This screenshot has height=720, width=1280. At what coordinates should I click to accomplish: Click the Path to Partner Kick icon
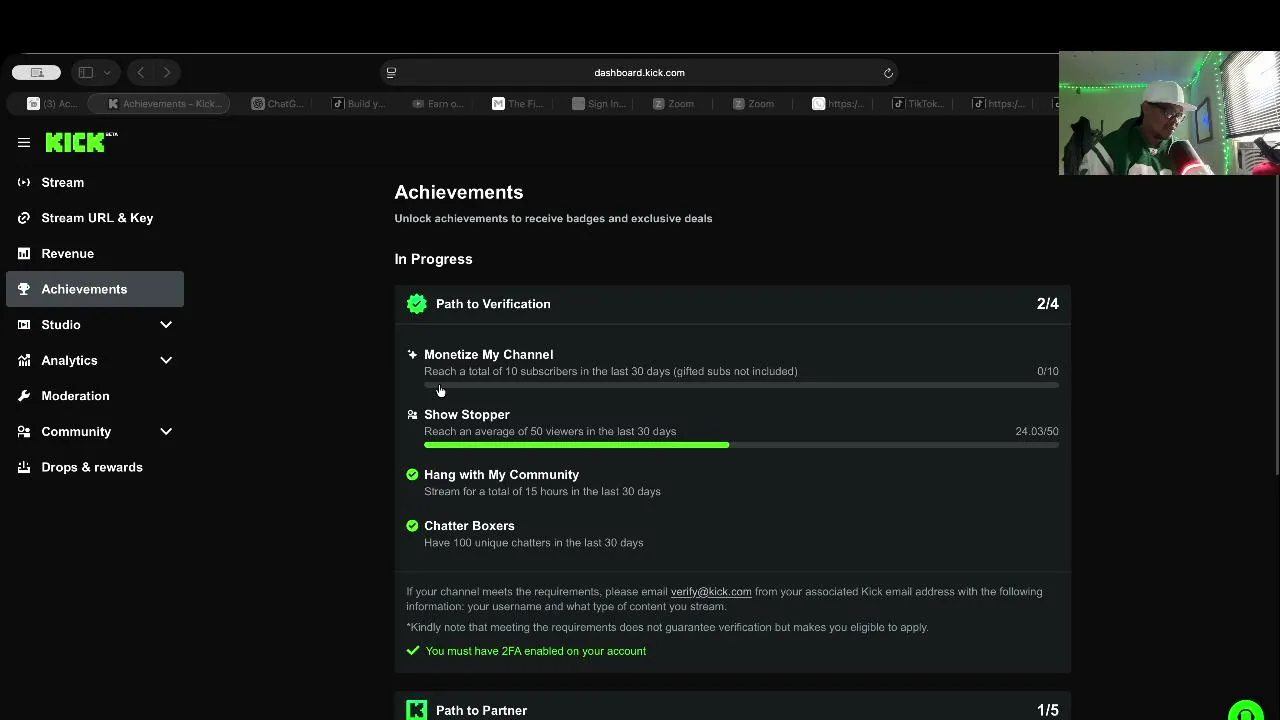pyautogui.click(x=417, y=710)
